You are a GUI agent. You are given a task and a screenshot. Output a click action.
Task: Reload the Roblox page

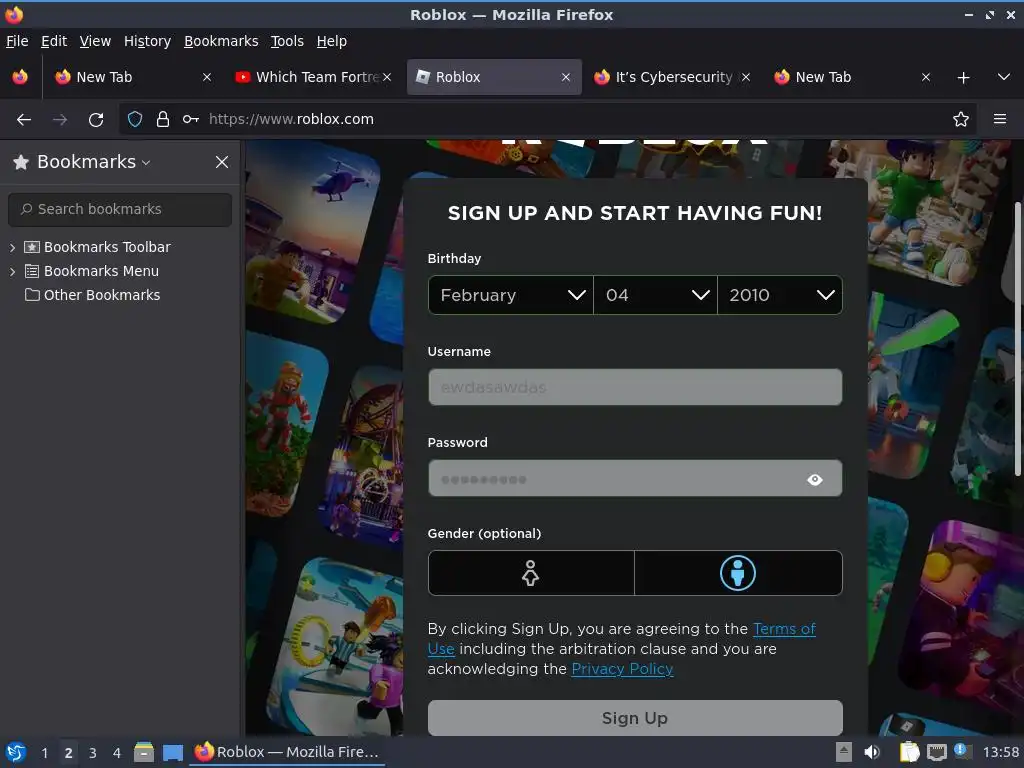[x=96, y=120]
